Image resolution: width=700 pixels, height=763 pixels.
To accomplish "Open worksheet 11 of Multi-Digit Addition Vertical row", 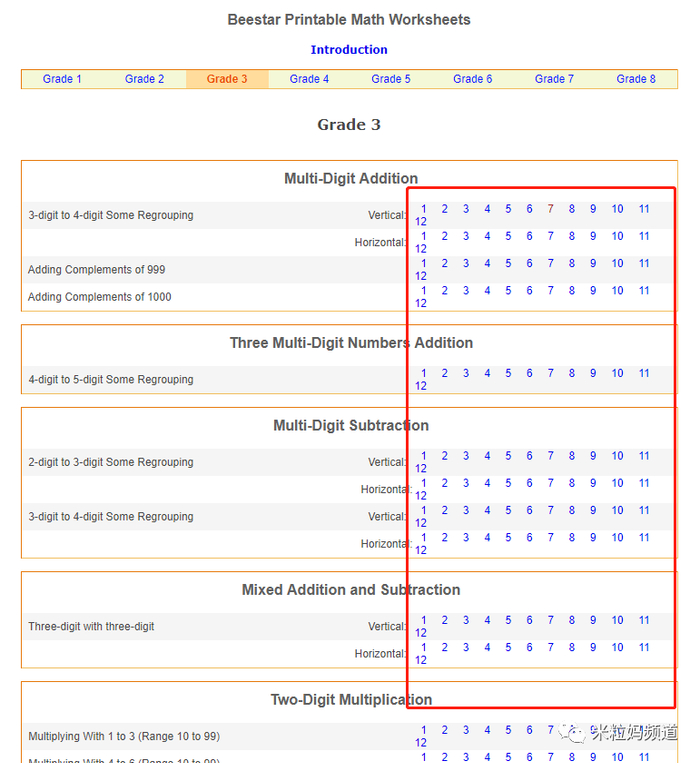I will coord(644,209).
